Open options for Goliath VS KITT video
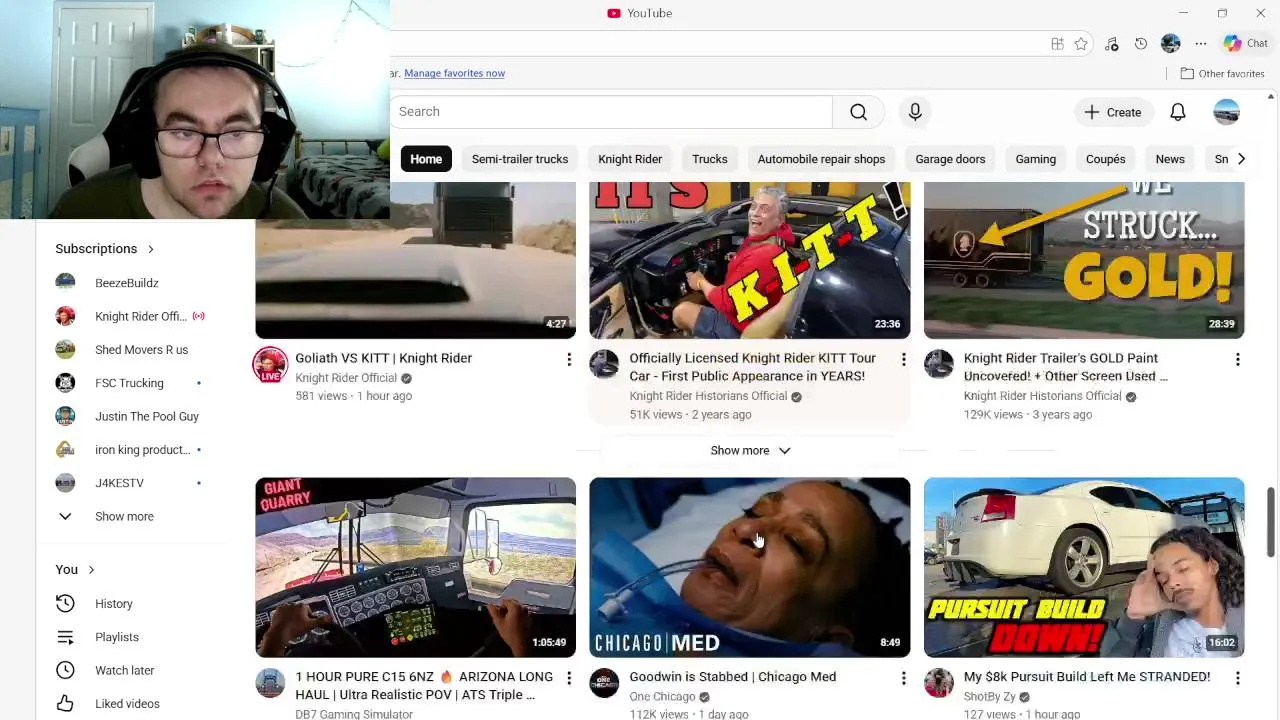 tap(569, 359)
